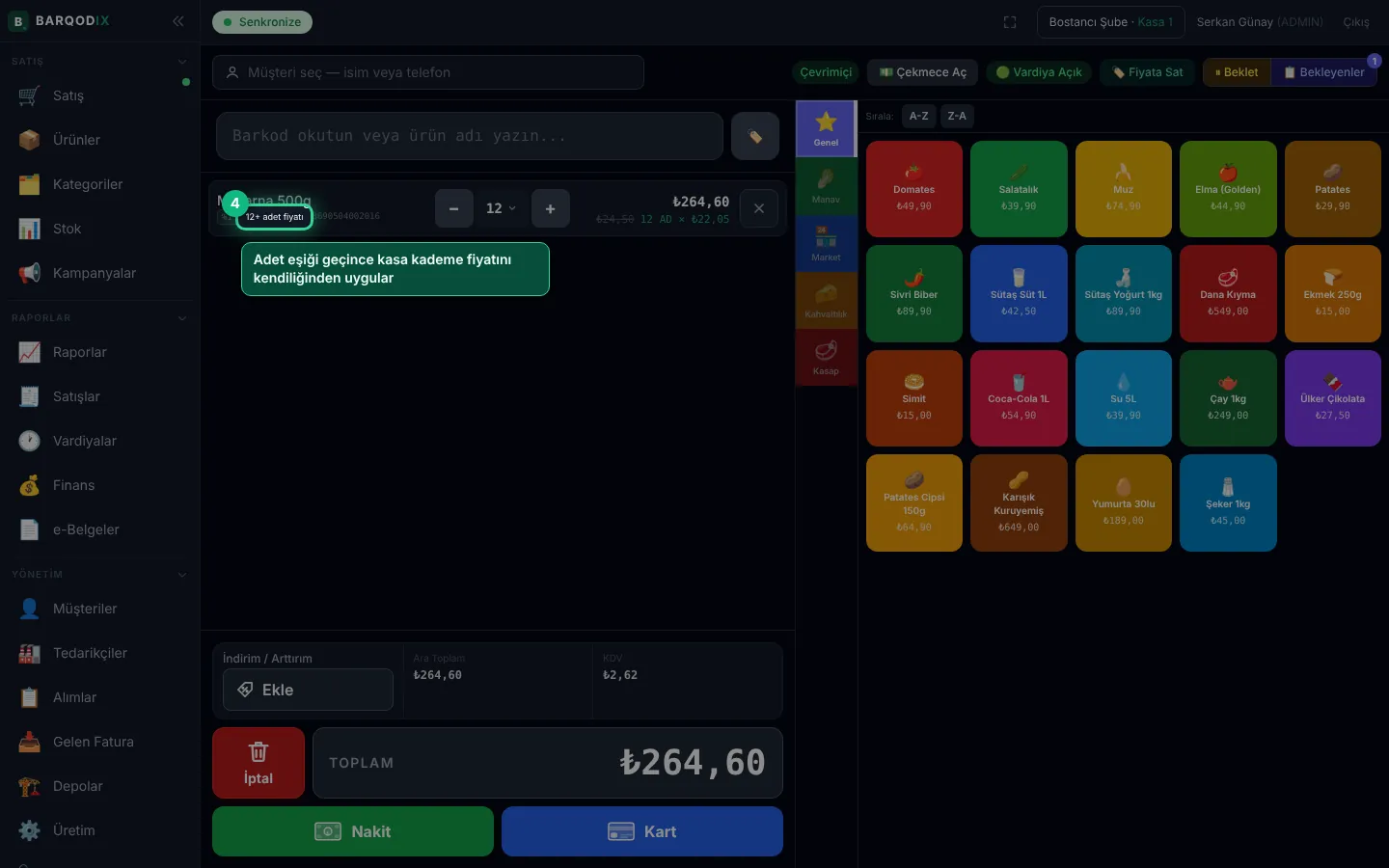Collapse the SATIŞ sidebar section
1389x868 pixels.
pos(182,62)
